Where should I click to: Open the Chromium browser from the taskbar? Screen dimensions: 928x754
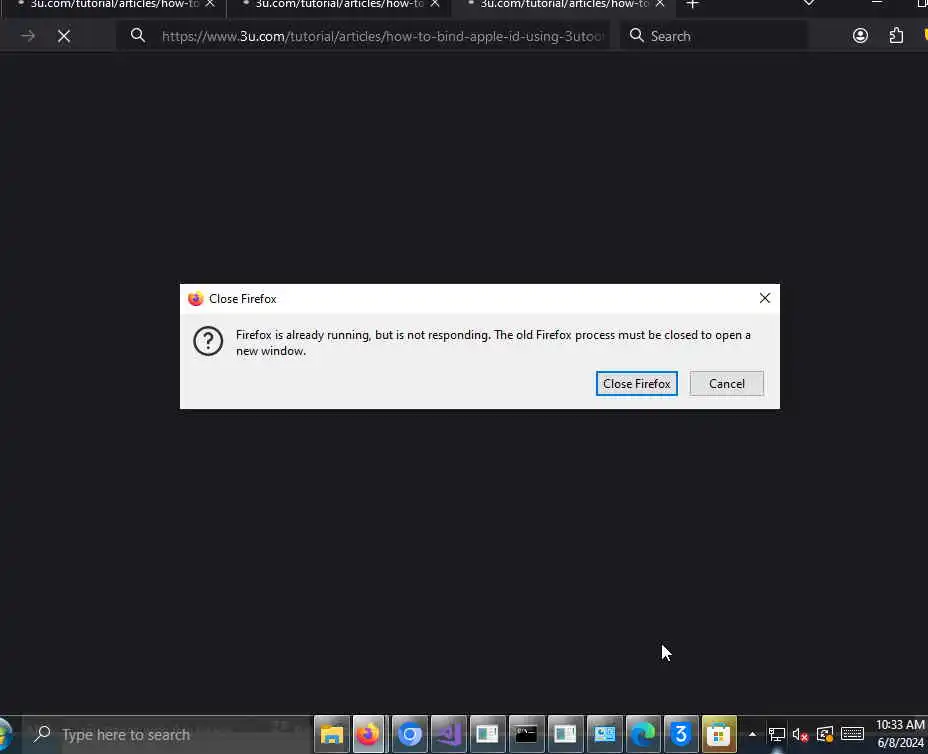(410, 734)
